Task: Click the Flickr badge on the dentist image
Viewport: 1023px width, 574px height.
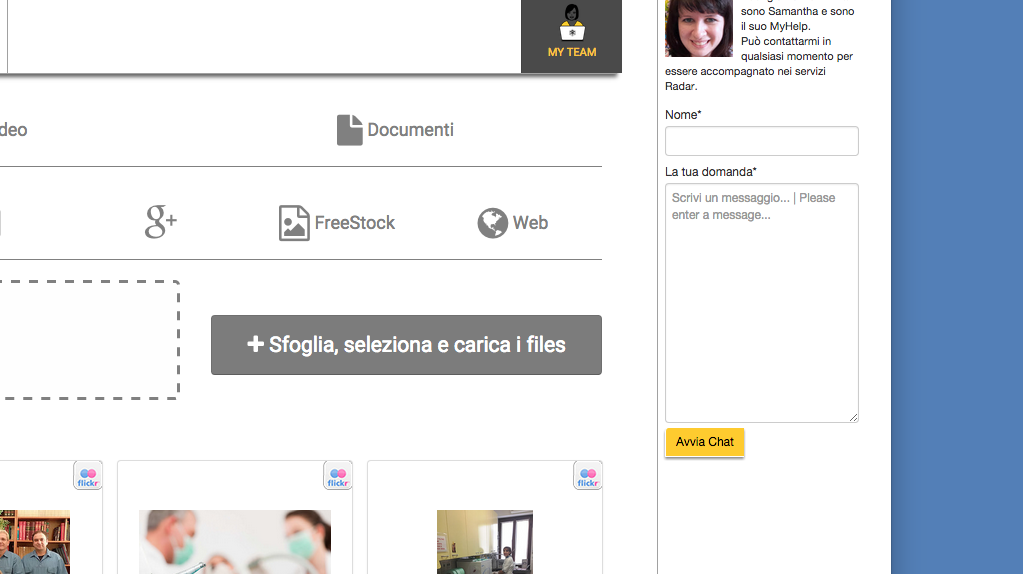Action: [x=338, y=476]
